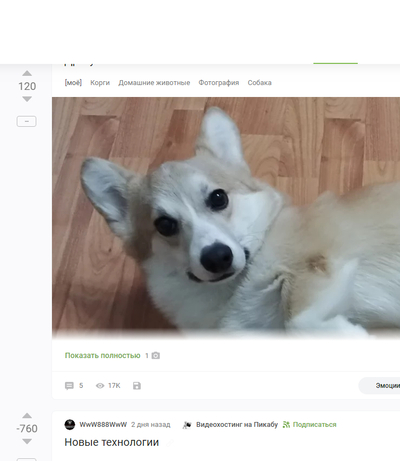The height and width of the screenshot is (461, 400).
Task: Open the Домашние животные tag
Action: click(154, 83)
